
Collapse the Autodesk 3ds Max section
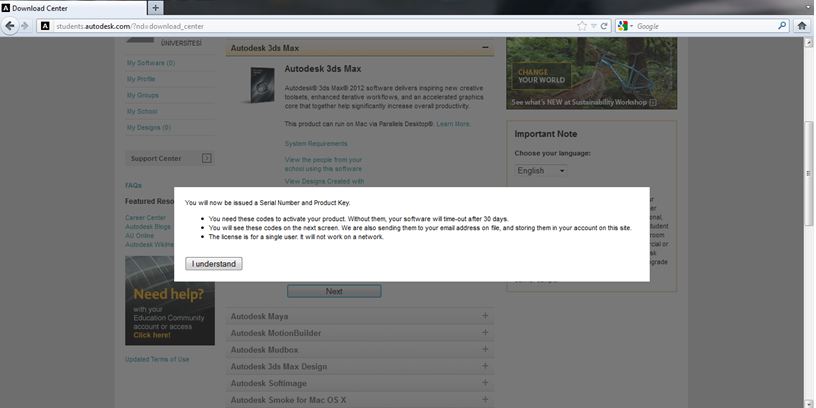click(485, 47)
